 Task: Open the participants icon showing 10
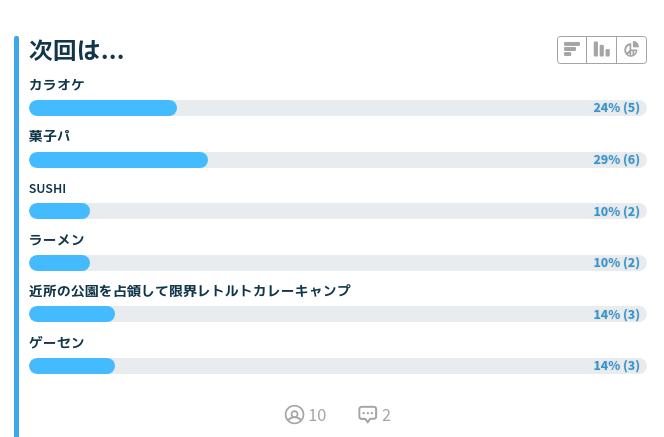[x=294, y=415]
